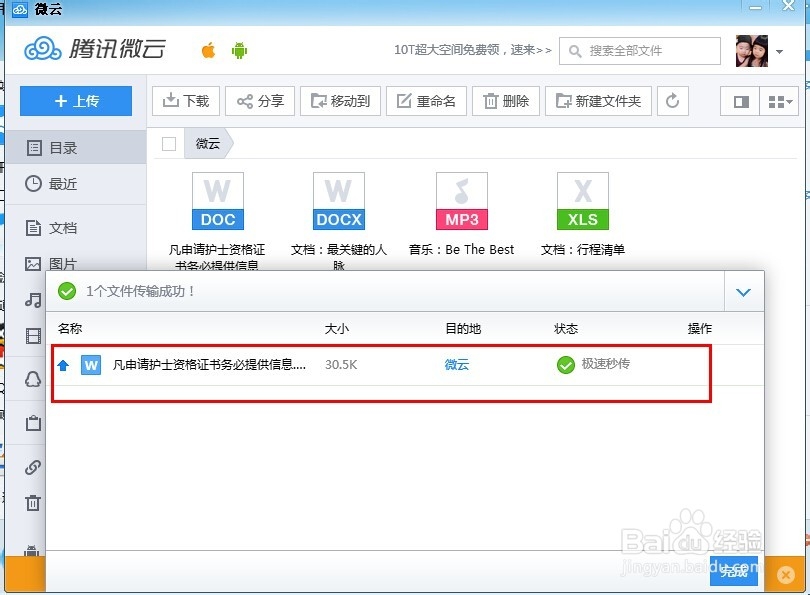Open the music note sidebar icon

pyautogui.click(x=33, y=300)
